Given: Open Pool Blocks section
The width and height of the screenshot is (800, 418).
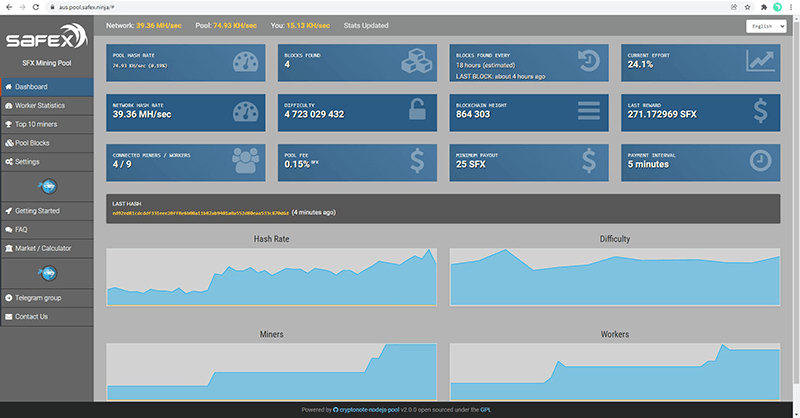Looking at the screenshot, I should tap(47, 143).
